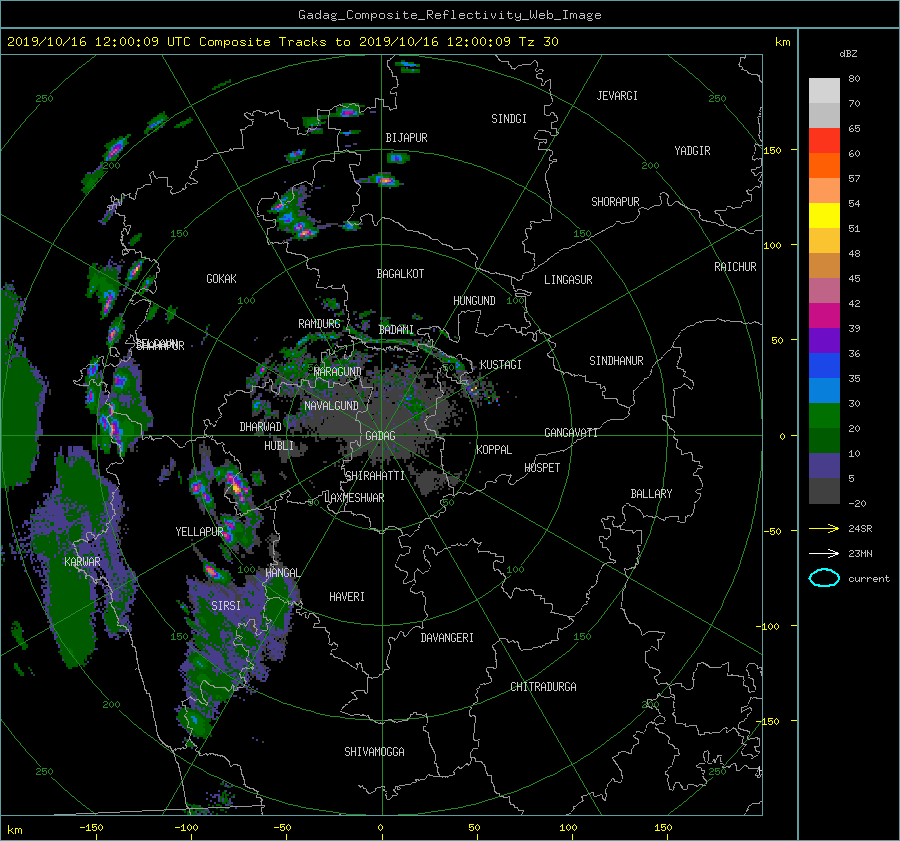900x841 pixels.
Task: Select the GOKAK city label
Action: pos(222,279)
